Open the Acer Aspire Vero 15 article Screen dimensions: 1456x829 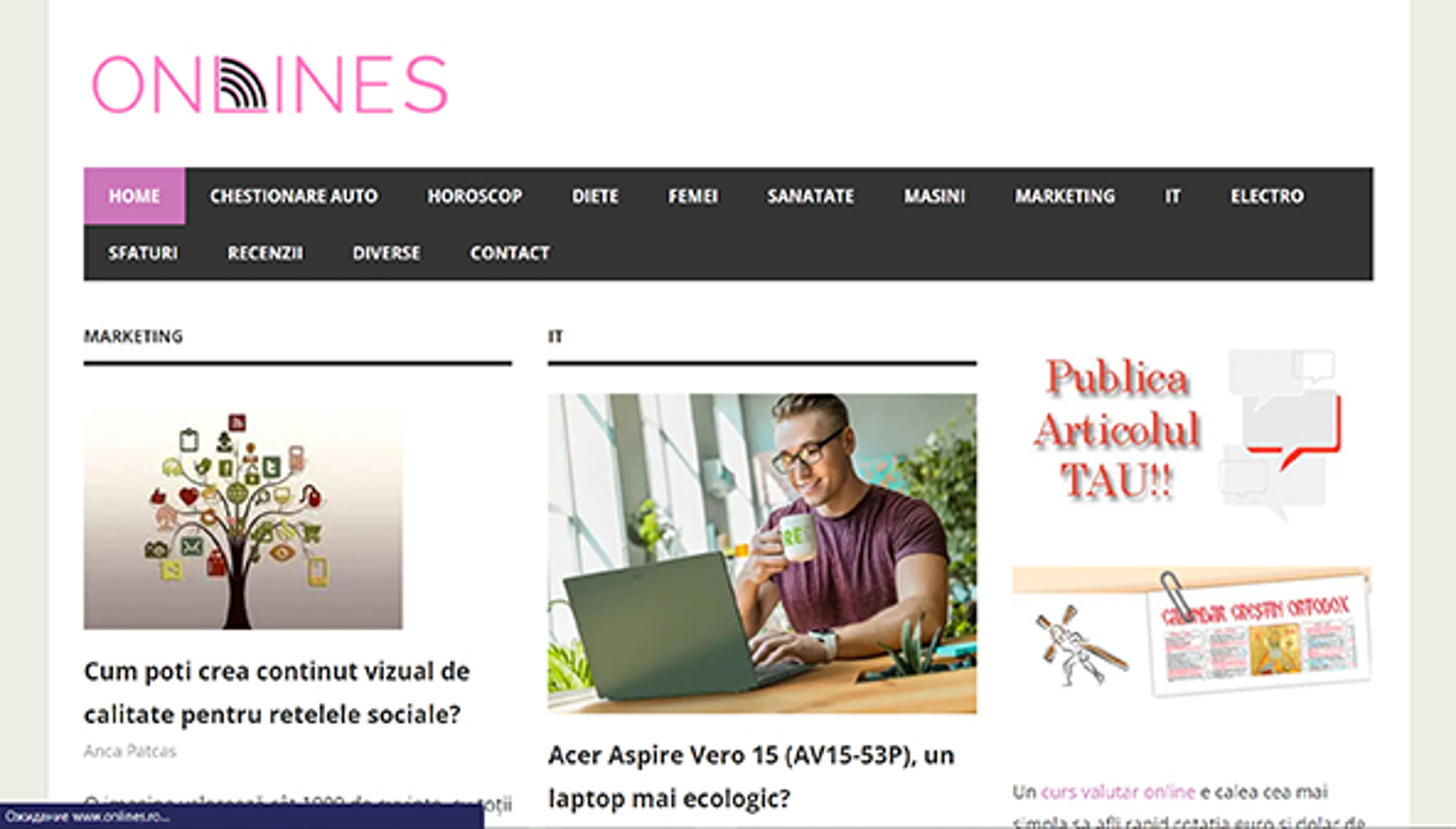(751, 776)
